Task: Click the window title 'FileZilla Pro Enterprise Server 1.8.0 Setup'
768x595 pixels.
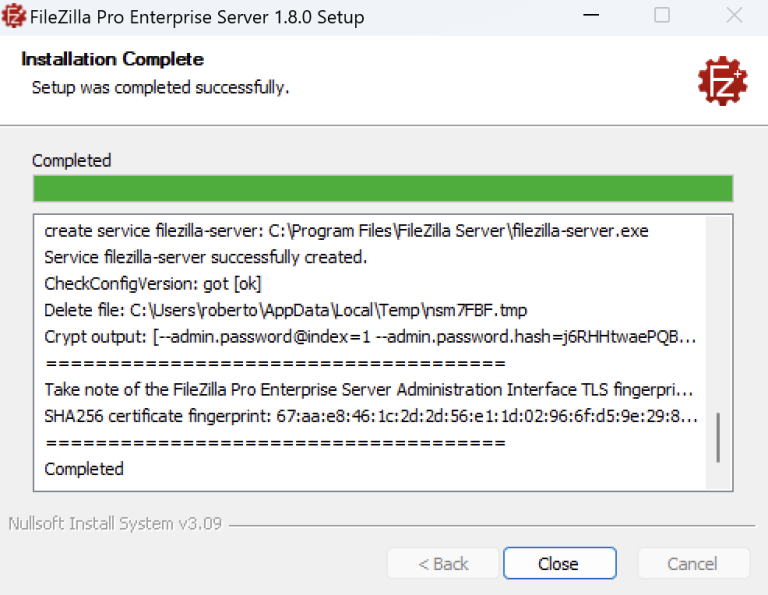Action: [x=197, y=17]
